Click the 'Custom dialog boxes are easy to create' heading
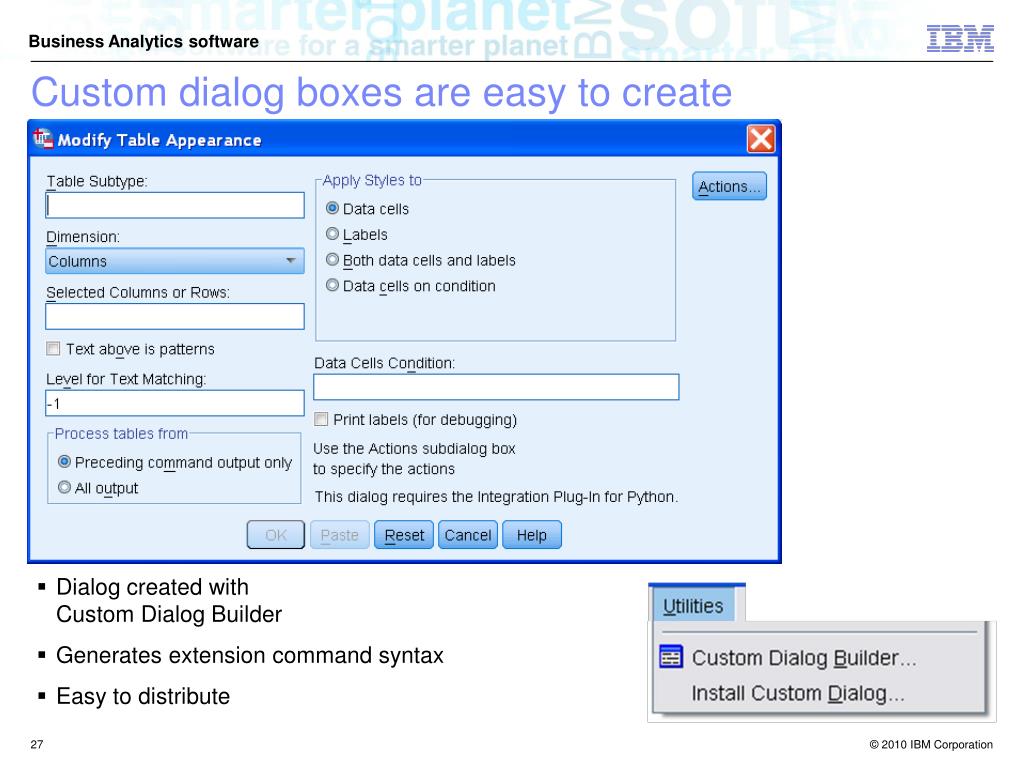1024x768 pixels. pyautogui.click(x=381, y=93)
